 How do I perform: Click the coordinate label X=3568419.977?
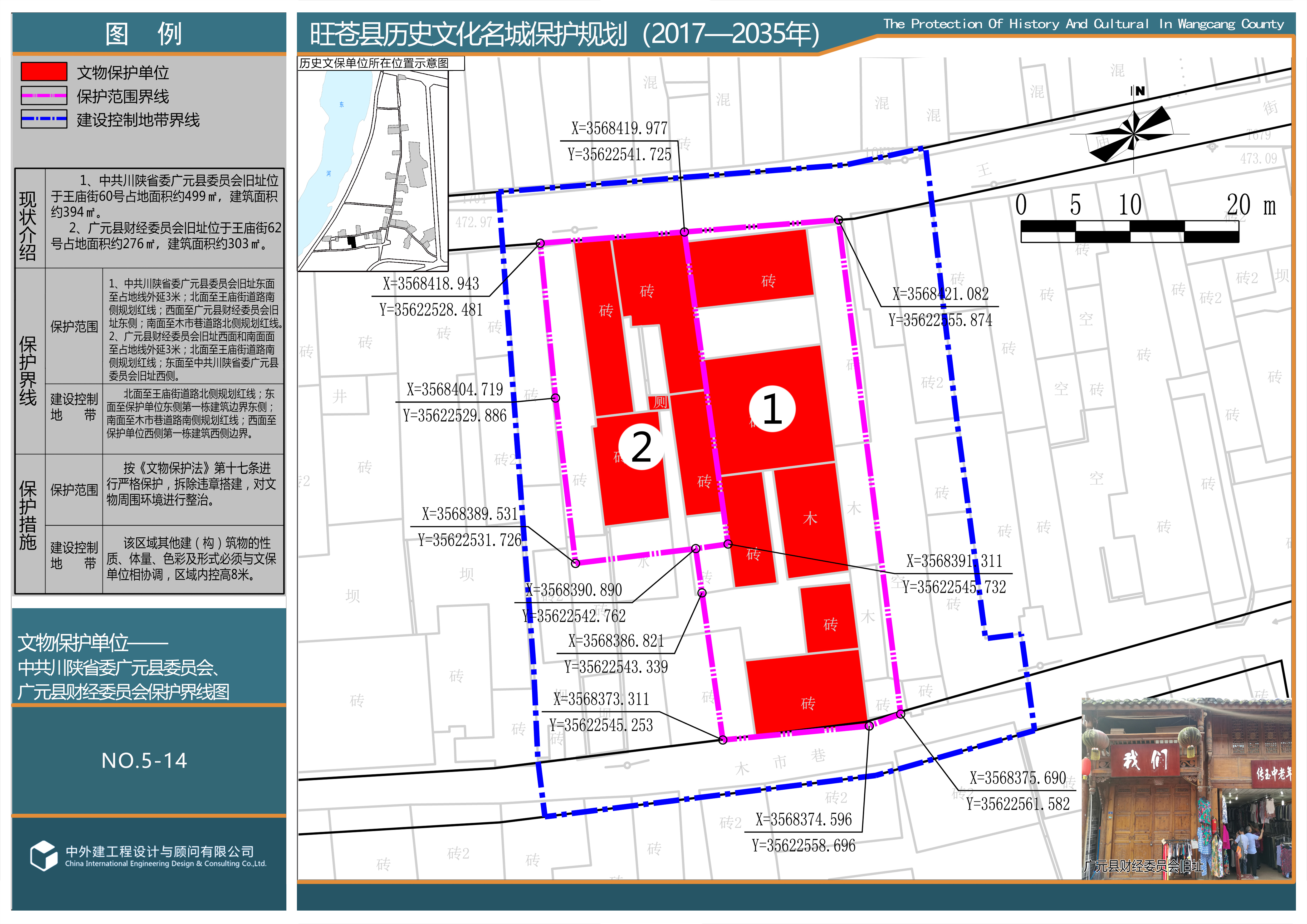[619, 129]
